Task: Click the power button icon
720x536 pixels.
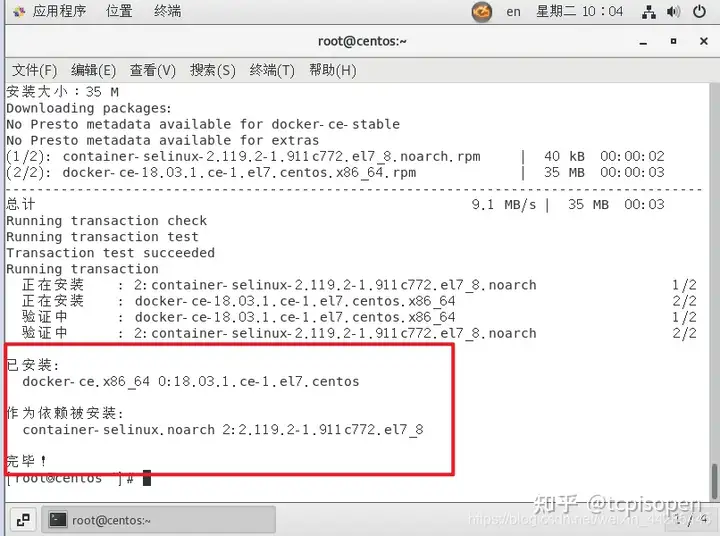Action: tap(699, 11)
